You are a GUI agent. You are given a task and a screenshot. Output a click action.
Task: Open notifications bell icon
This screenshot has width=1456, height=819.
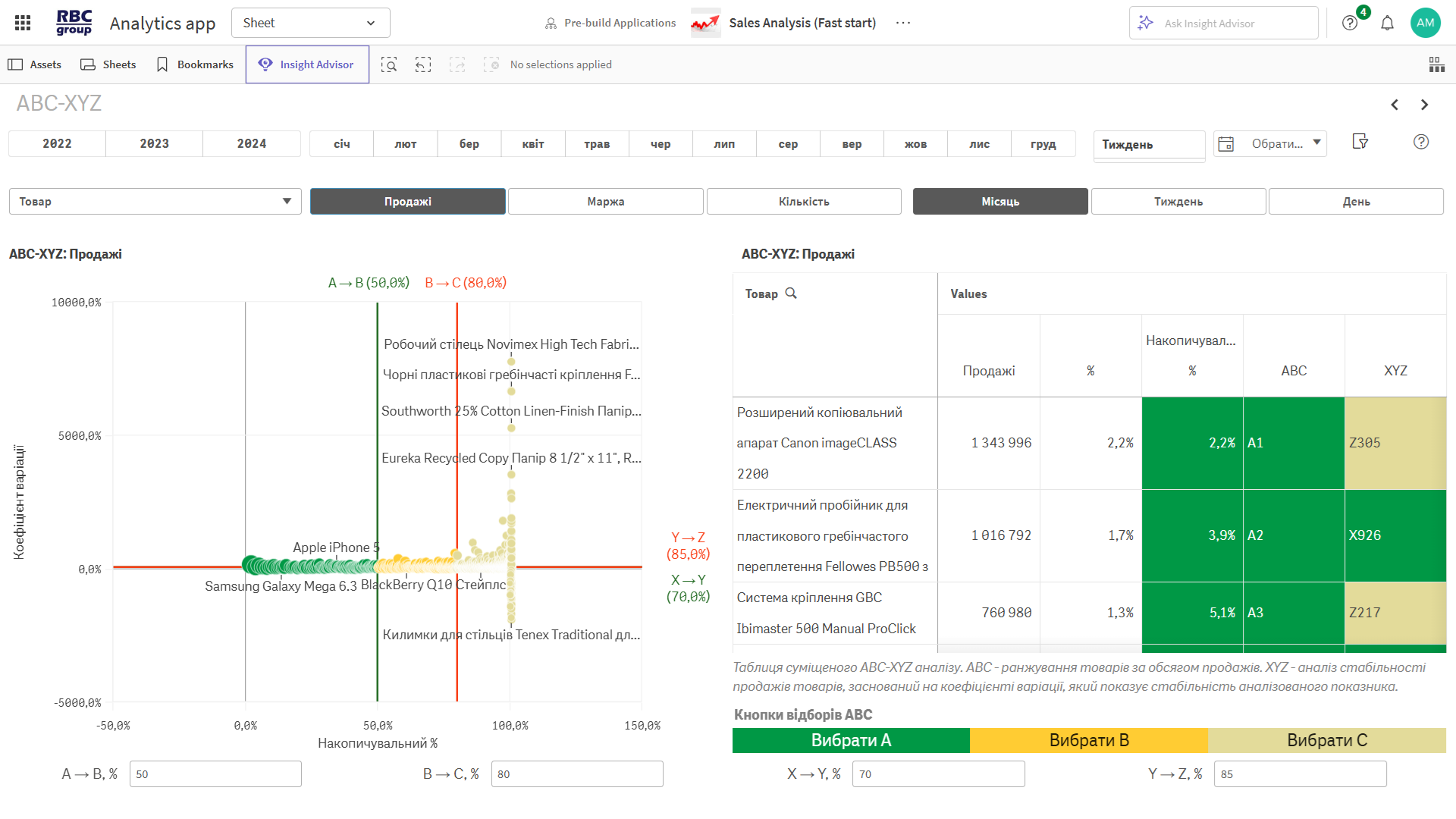tap(1387, 23)
